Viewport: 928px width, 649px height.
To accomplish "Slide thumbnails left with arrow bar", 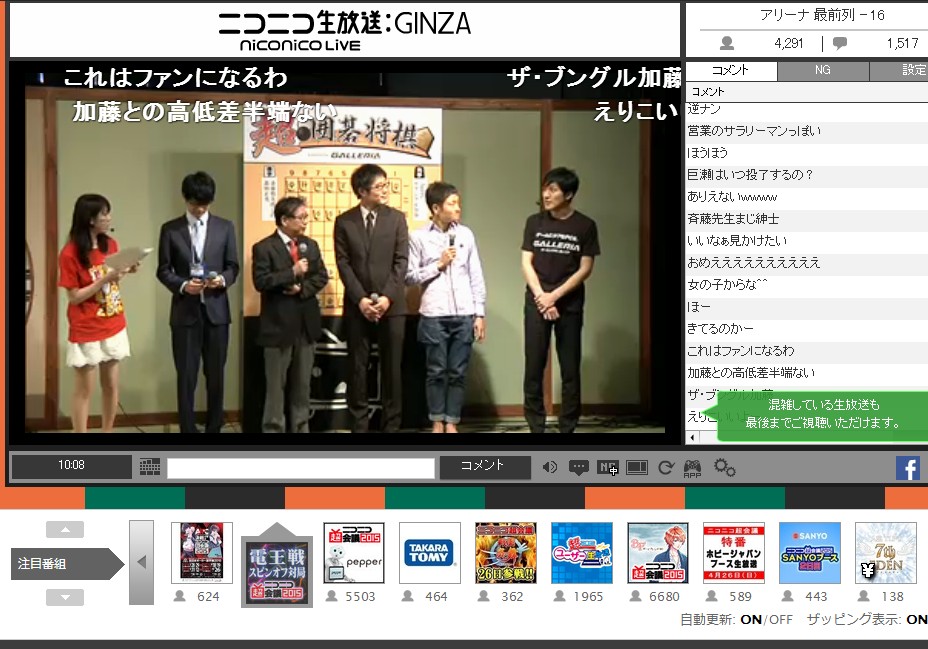I will (x=141, y=562).
